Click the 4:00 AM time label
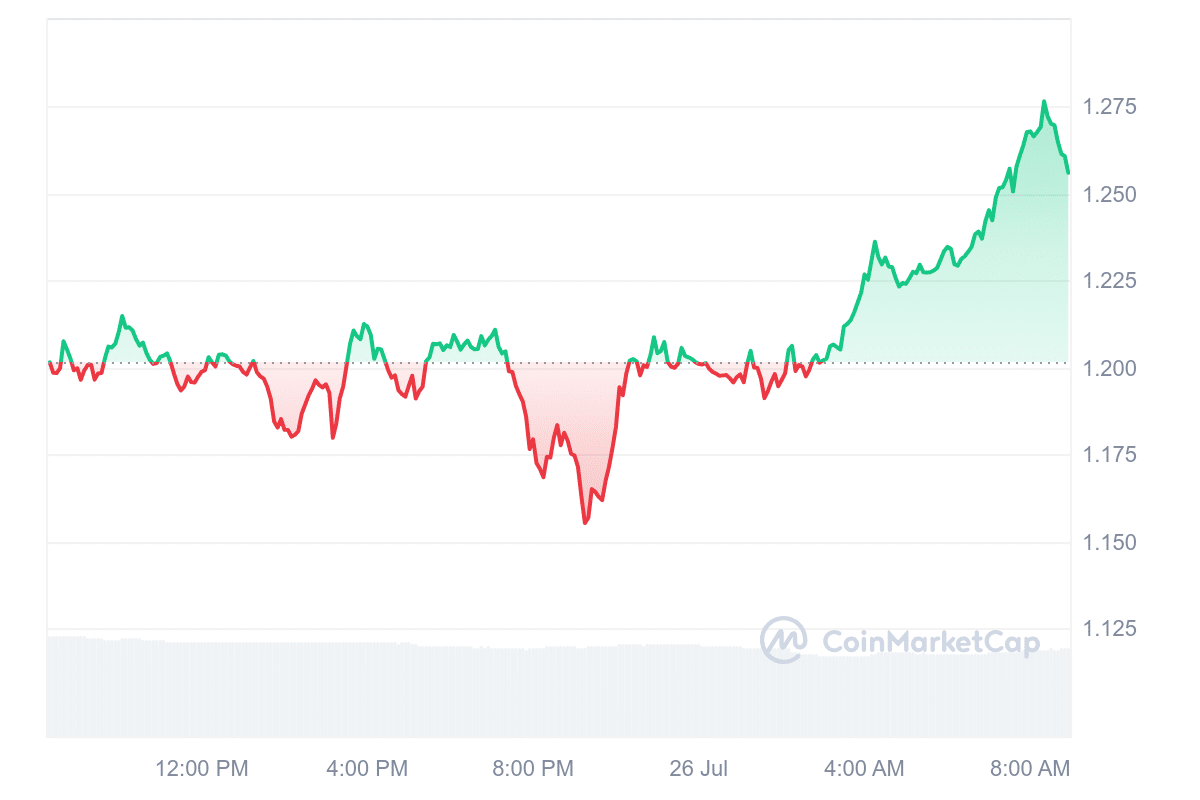The height and width of the screenshot is (800, 1200). [863, 768]
